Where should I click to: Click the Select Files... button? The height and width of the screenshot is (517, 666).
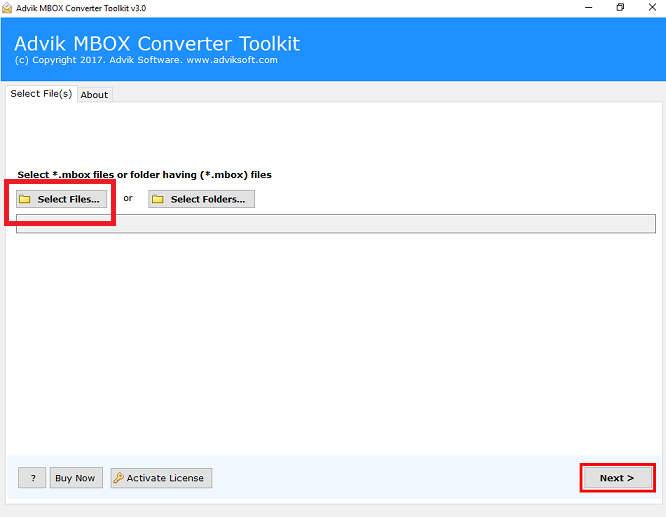(62, 199)
